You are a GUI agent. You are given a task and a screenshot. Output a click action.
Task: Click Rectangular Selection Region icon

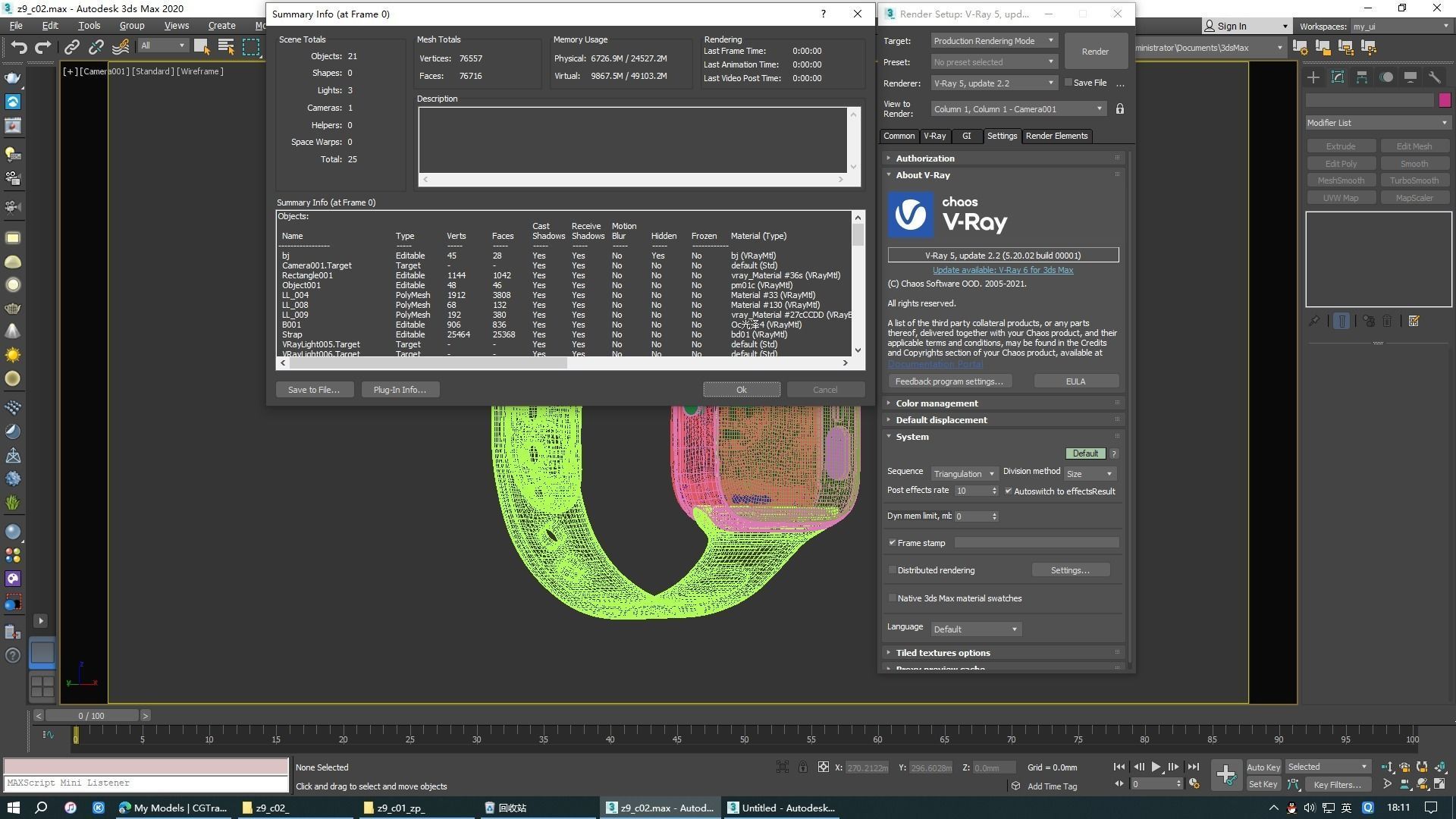click(x=251, y=47)
